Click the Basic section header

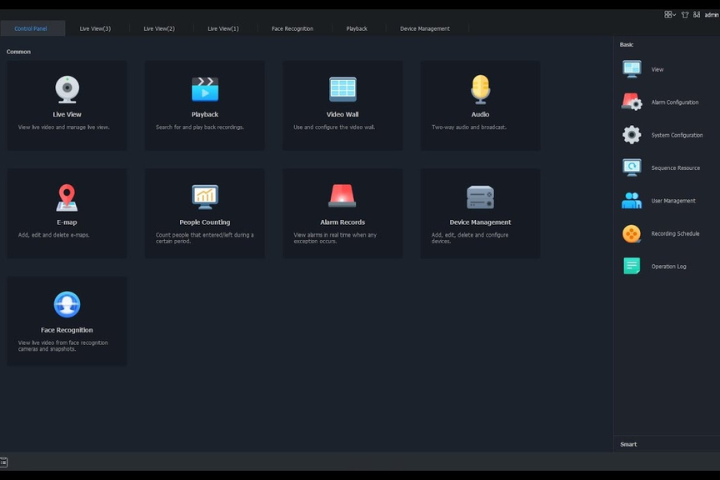[626, 45]
